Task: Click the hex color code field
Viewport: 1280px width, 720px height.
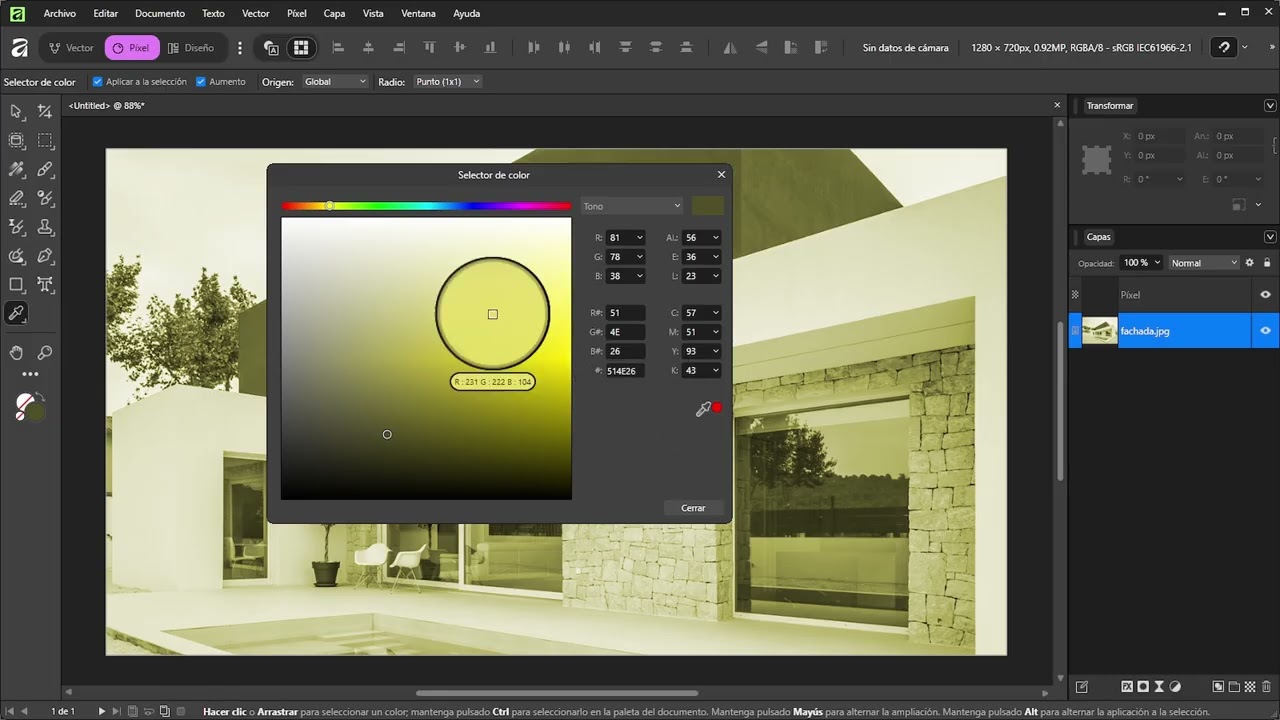Action: coord(625,371)
